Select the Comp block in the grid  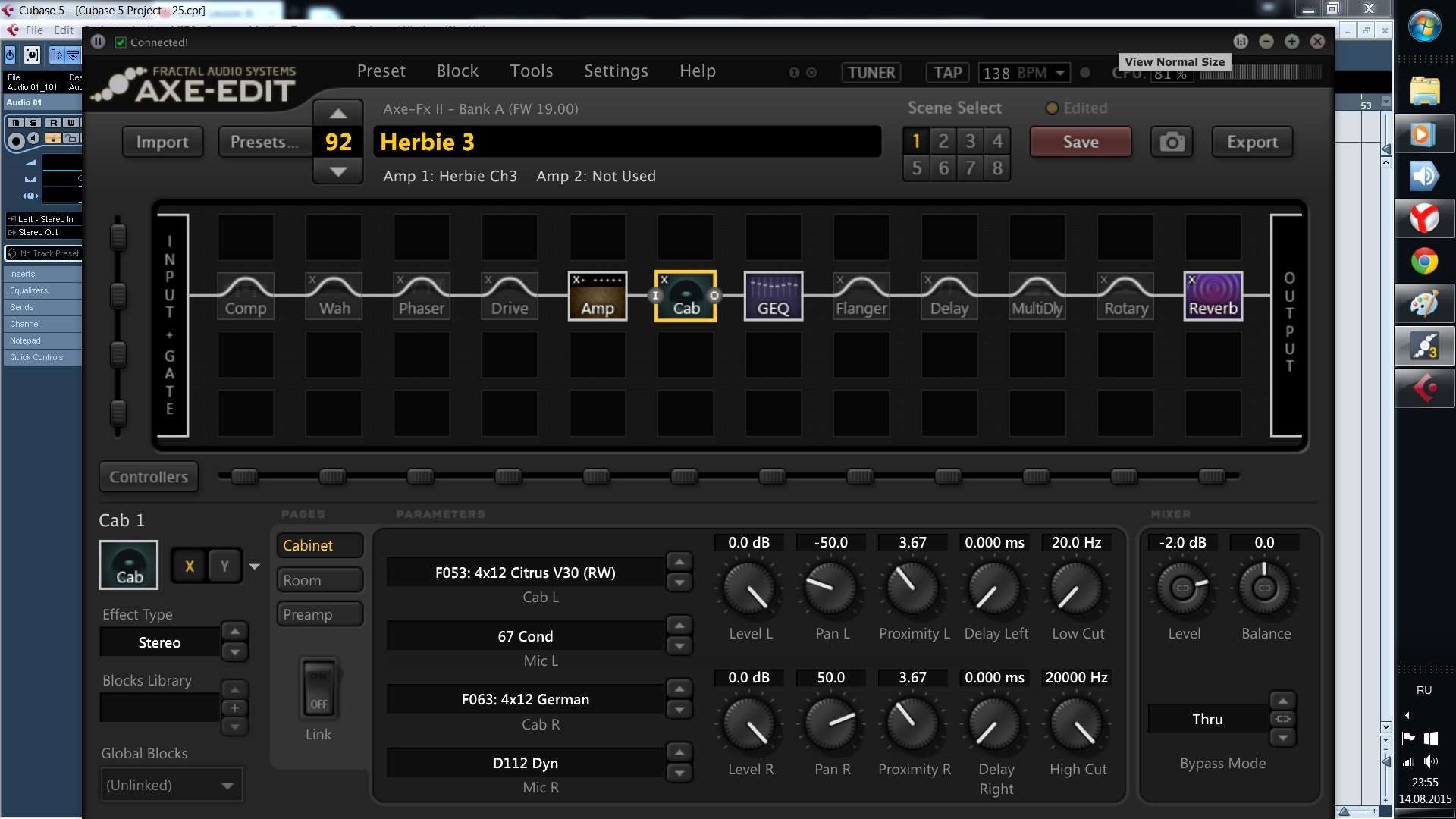pos(246,296)
